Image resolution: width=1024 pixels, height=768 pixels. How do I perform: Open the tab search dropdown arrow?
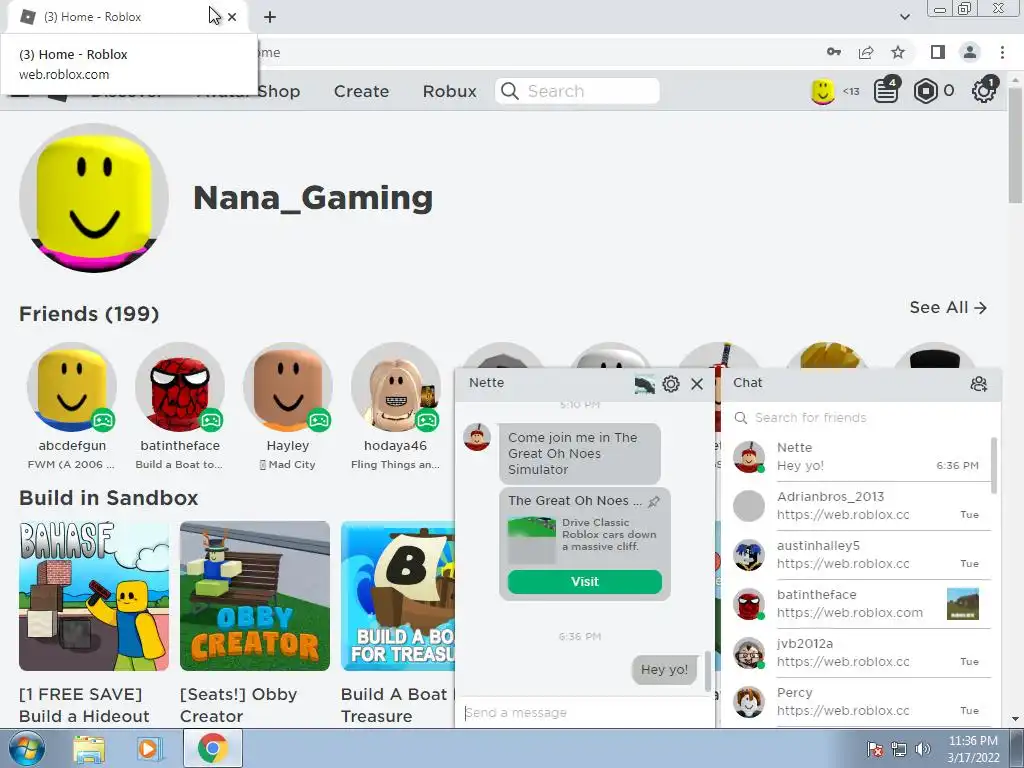(x=904, y=17)
